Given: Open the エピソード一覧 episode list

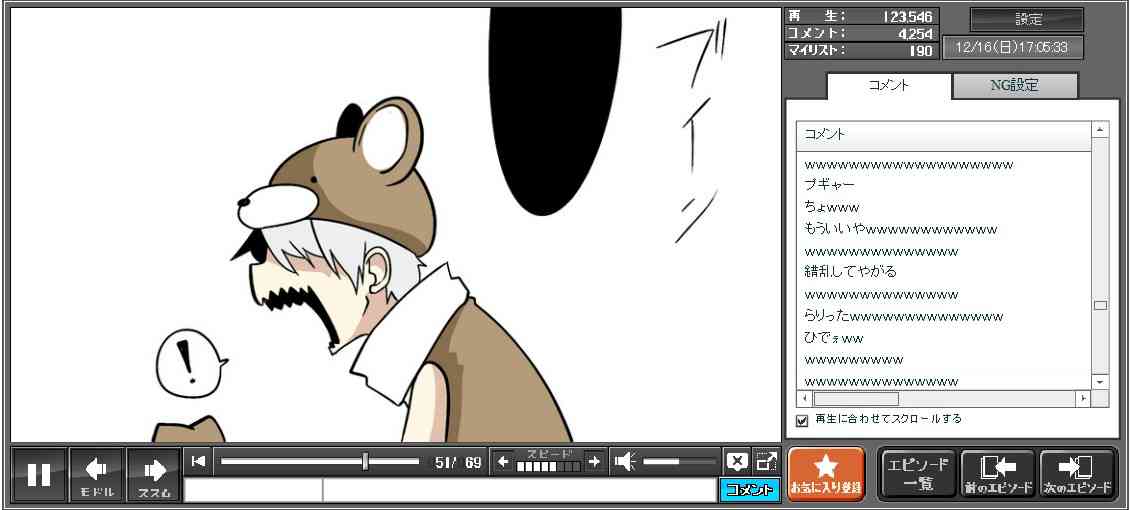Looking at the screenshot, I should tap(917, 474).
